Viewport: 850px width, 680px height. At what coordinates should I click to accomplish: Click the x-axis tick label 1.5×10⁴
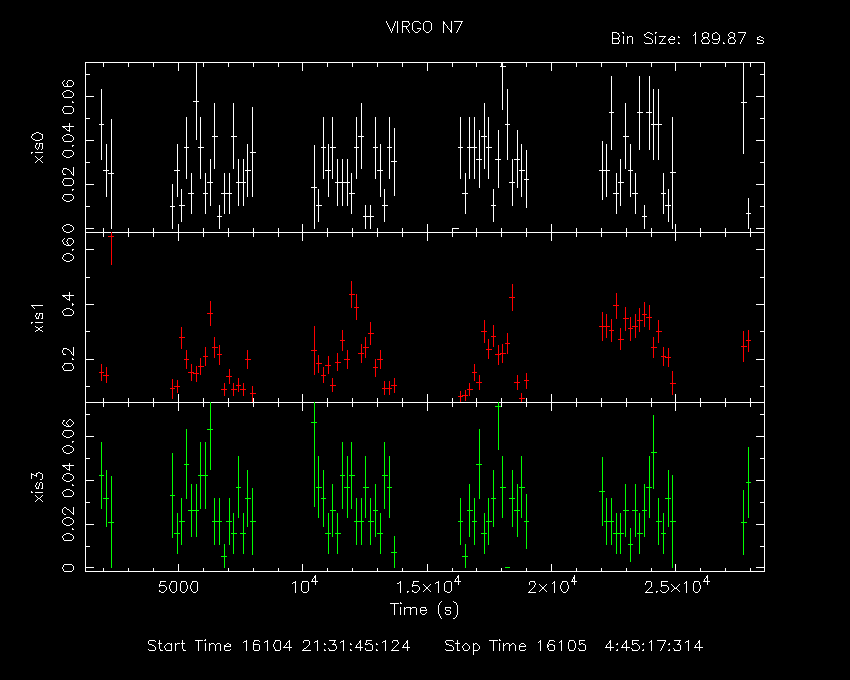428,586
